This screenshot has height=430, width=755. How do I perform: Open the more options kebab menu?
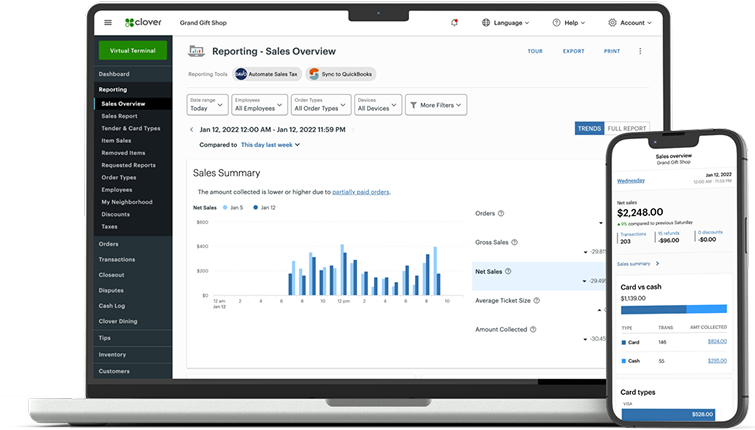640,51
